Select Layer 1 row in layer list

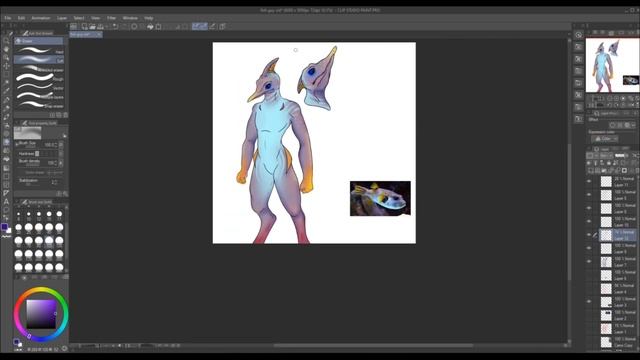coord(618,329)
